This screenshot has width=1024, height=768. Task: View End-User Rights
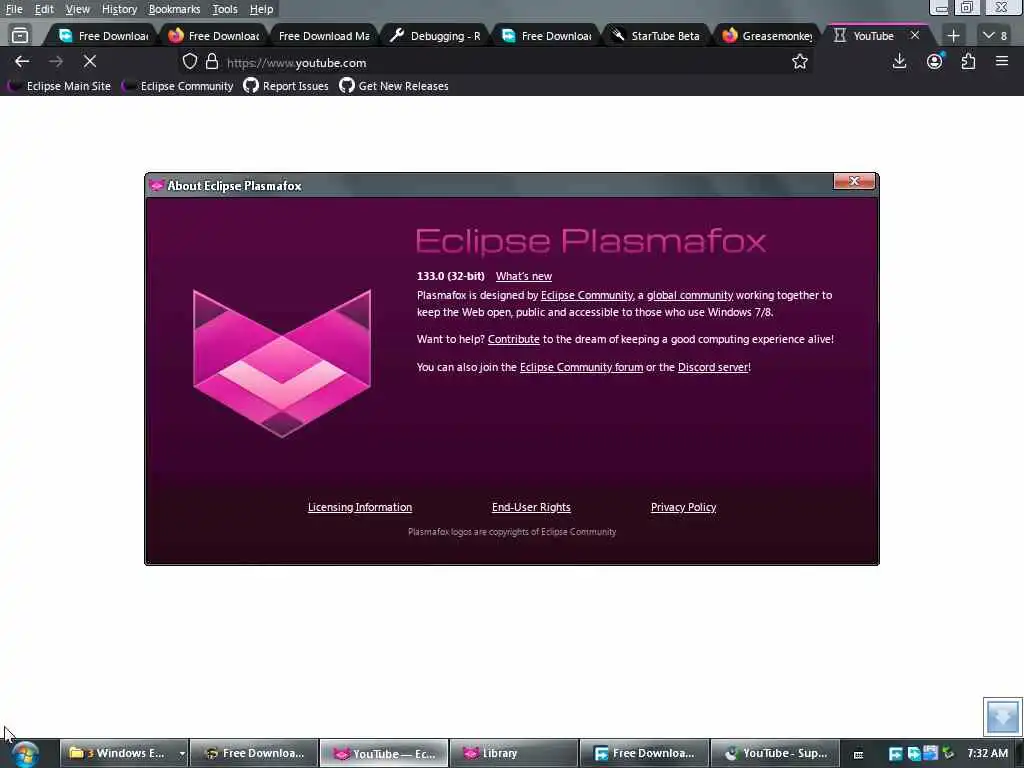pyautogui.click(x=531, y=507)
